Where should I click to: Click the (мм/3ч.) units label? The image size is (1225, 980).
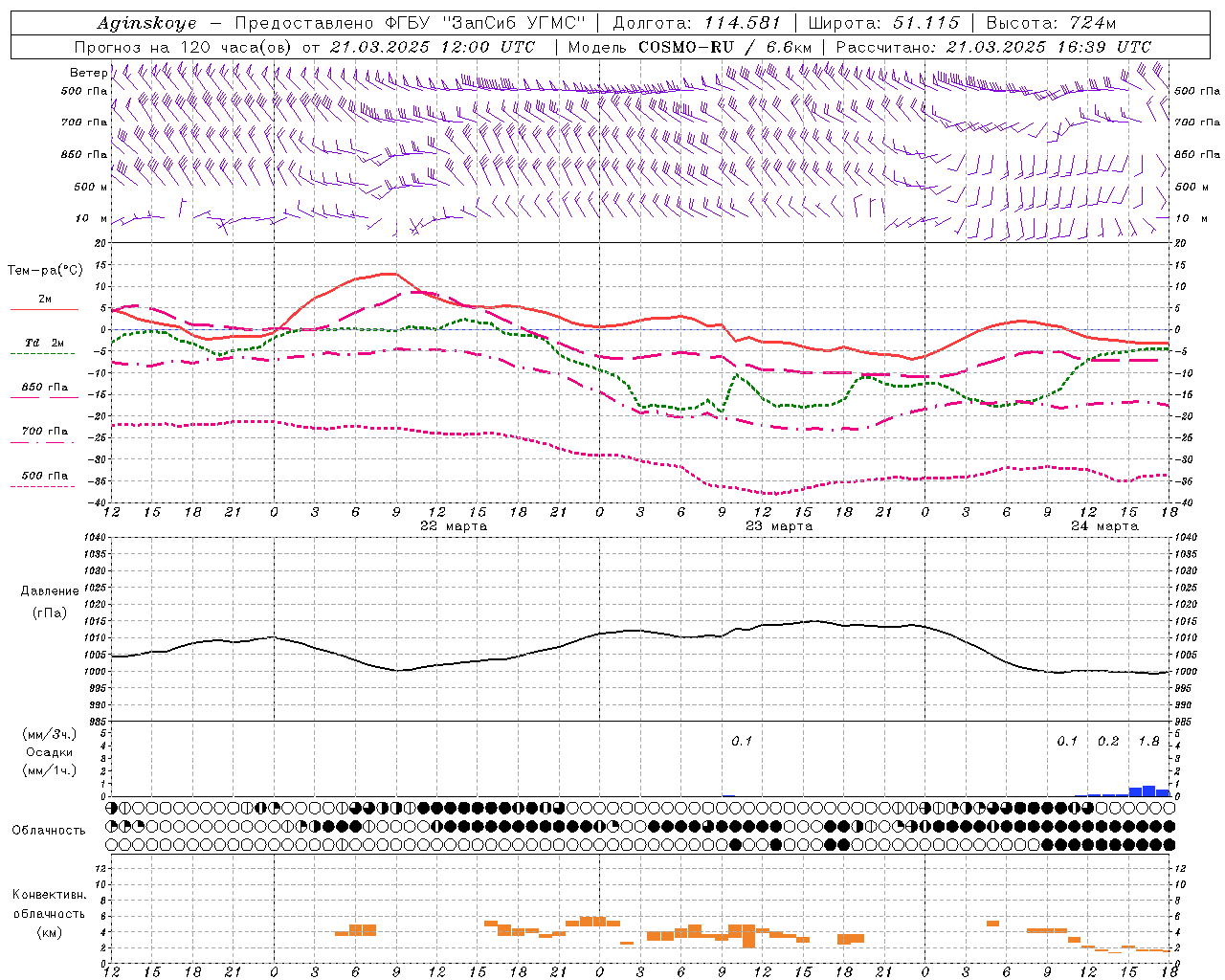click(49, 734)
